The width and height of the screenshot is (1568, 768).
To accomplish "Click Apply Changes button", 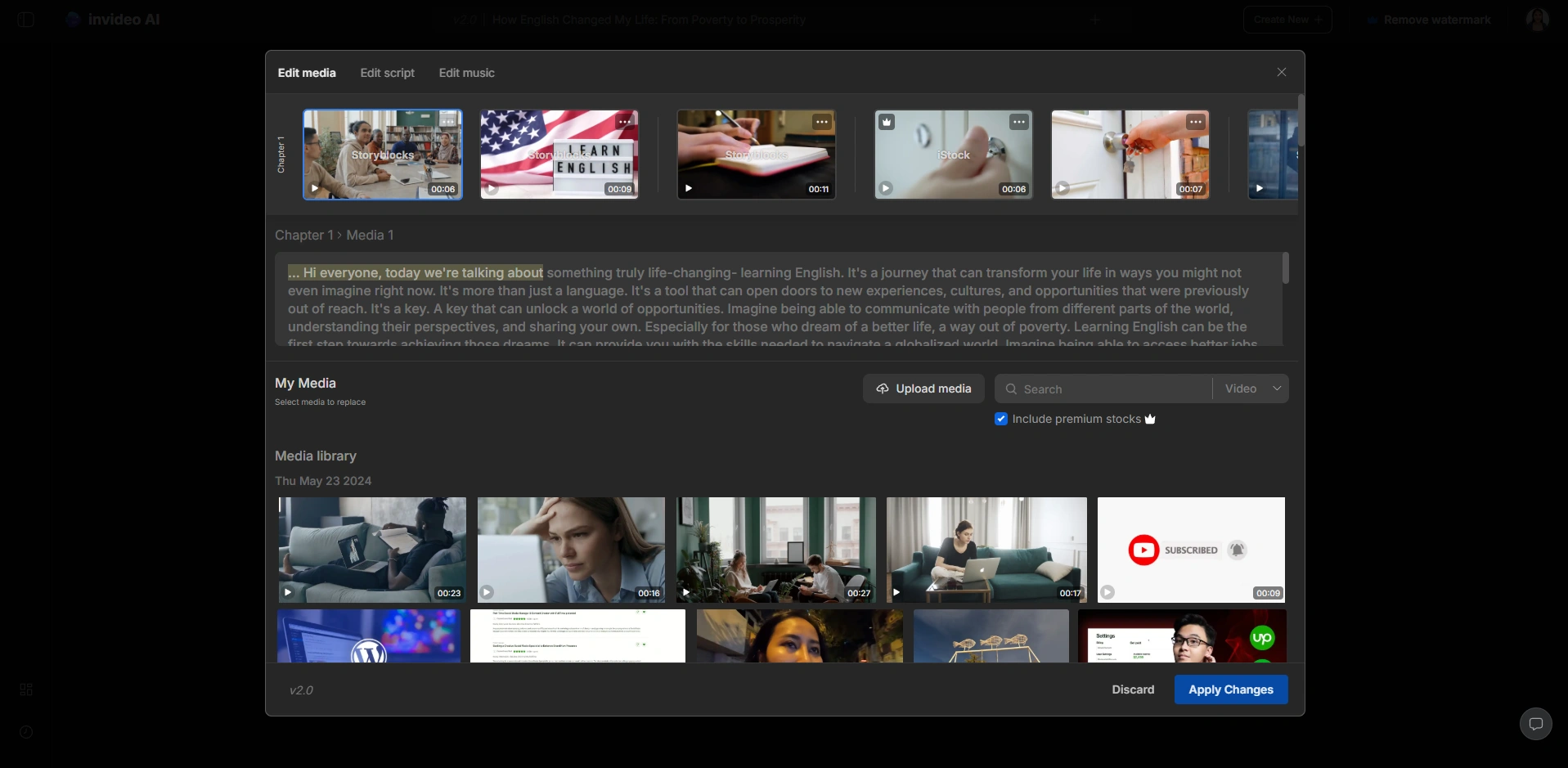I will tap(1231, 689).
